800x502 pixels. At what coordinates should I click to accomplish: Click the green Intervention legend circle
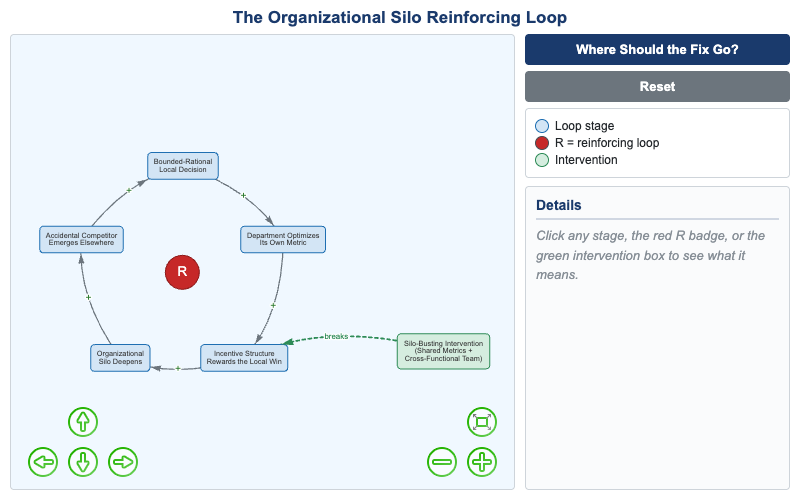(542, 160)
